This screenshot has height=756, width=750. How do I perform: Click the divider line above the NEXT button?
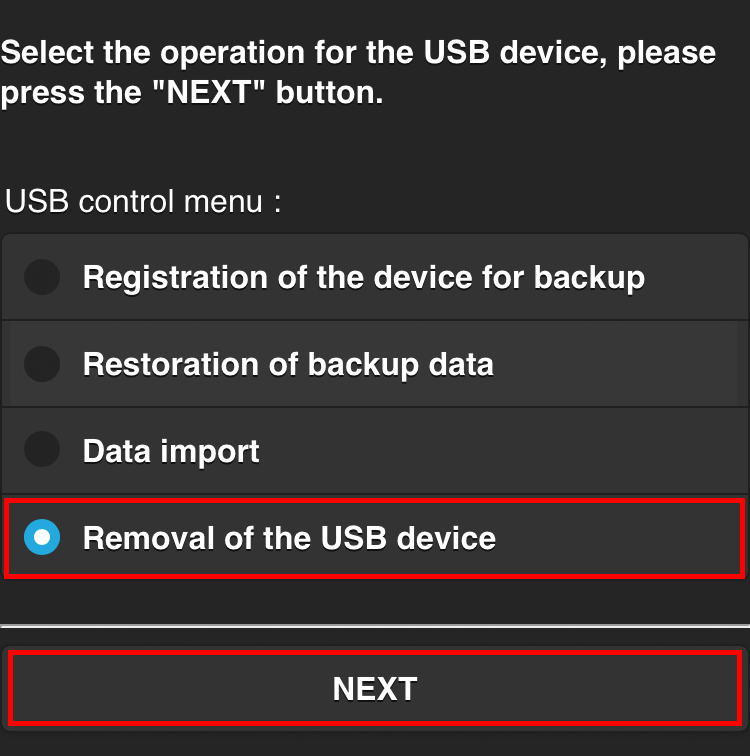375,626
